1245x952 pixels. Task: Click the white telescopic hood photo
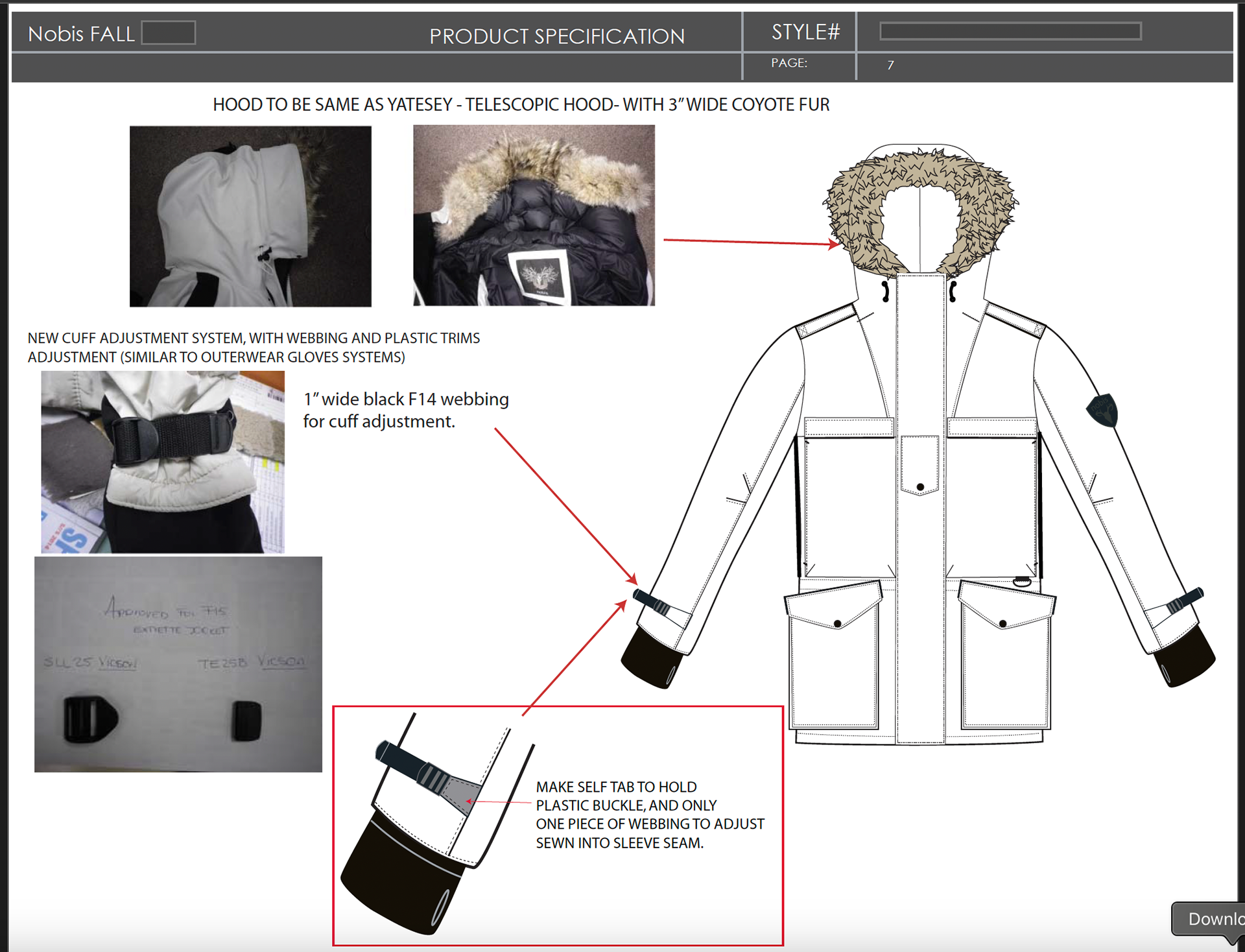[x=250, y=216]
